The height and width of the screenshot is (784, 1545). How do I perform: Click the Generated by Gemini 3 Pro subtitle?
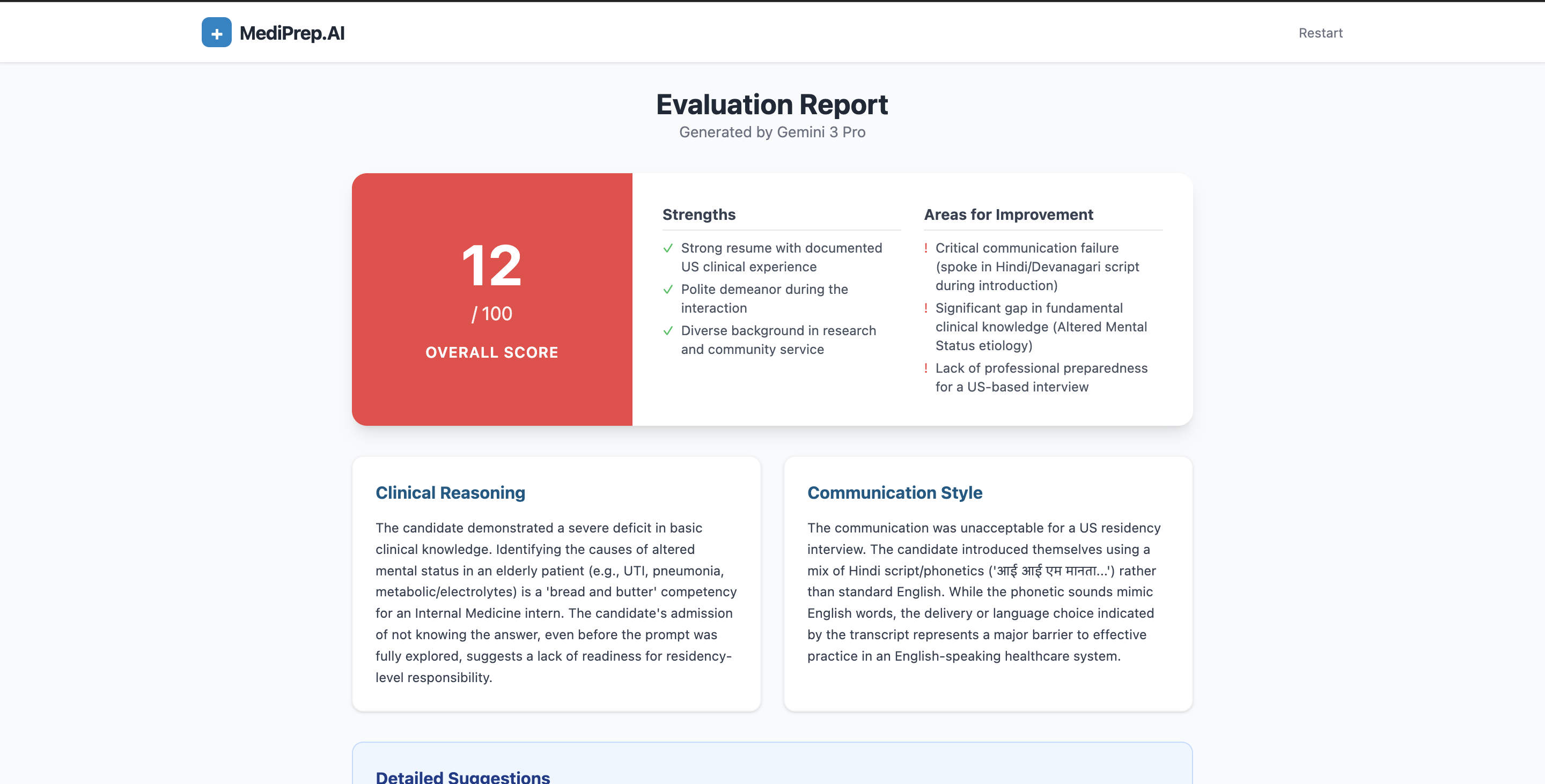[772, 132]
